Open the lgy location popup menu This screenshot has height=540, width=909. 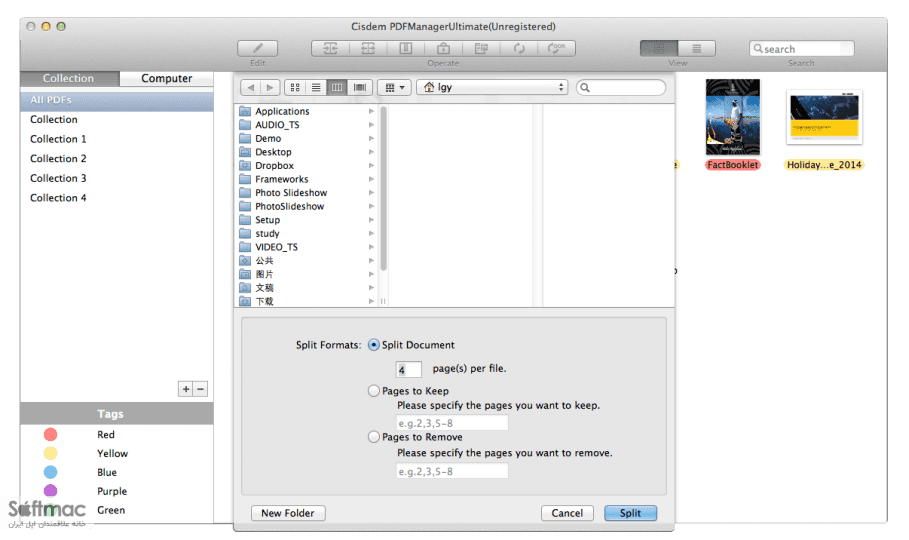click(492, 87)
